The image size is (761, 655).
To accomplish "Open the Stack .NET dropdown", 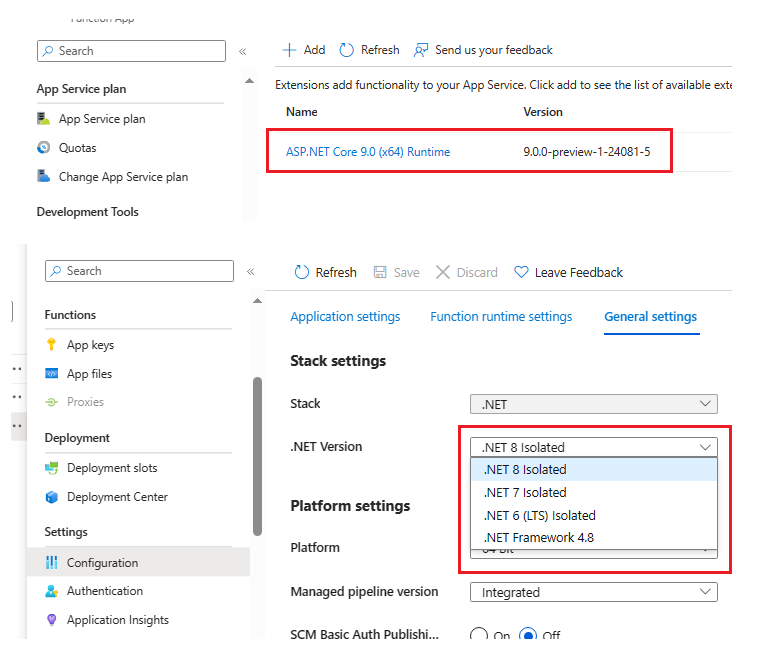I will pyautogui.click(x=594, y=404).
